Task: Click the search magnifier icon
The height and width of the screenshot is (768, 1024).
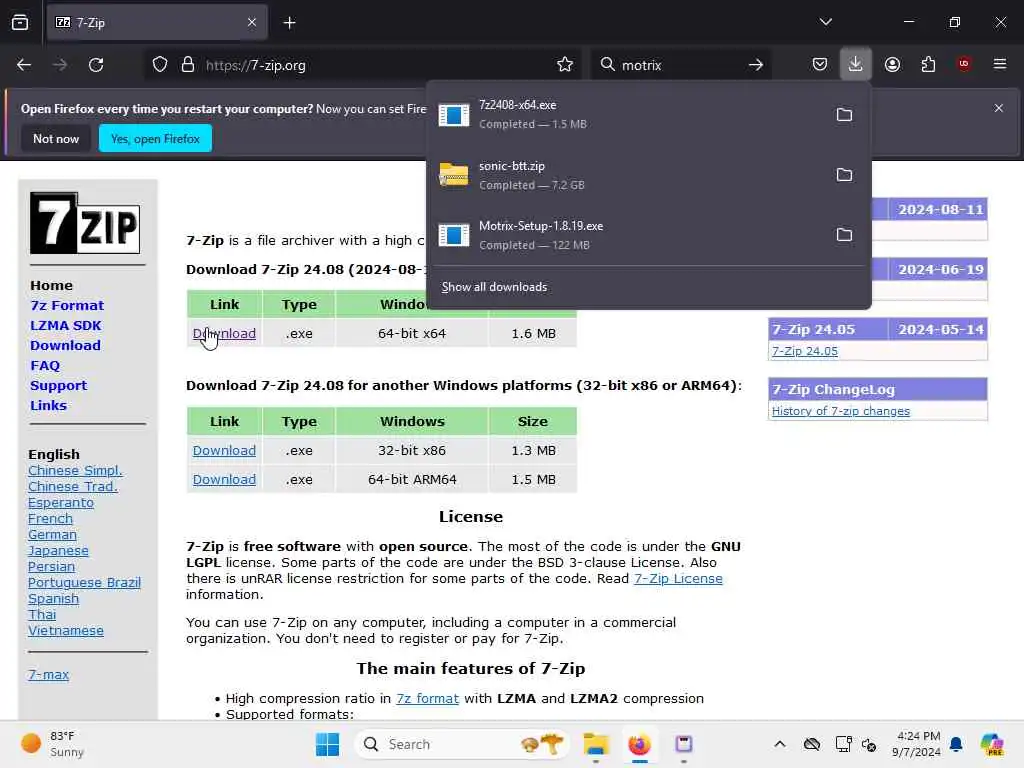Action: 607,65
